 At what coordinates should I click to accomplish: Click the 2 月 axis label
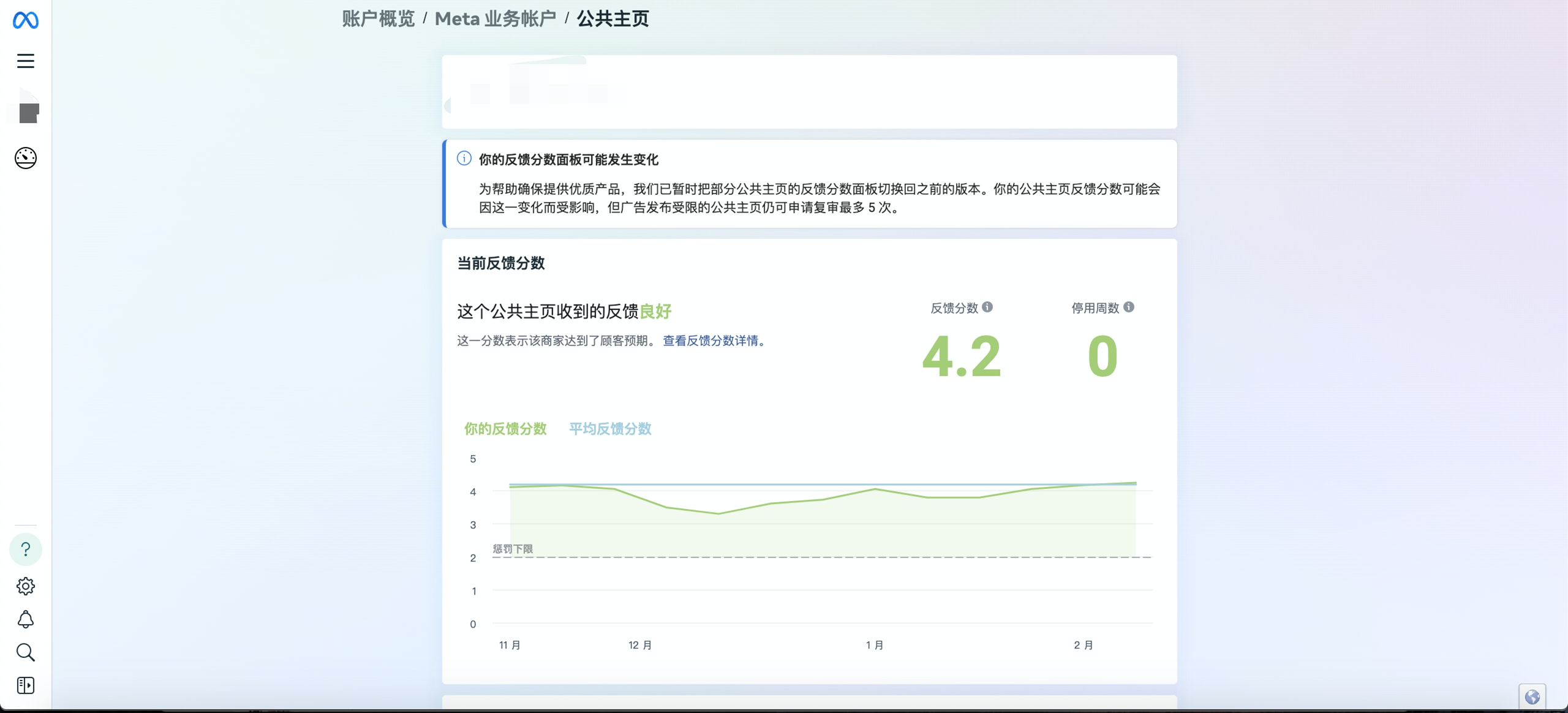[x=1084, y=645]
